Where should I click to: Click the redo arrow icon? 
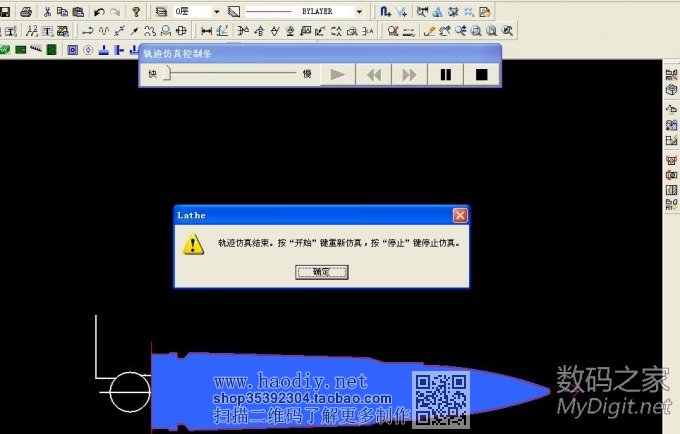pos(113,12)
